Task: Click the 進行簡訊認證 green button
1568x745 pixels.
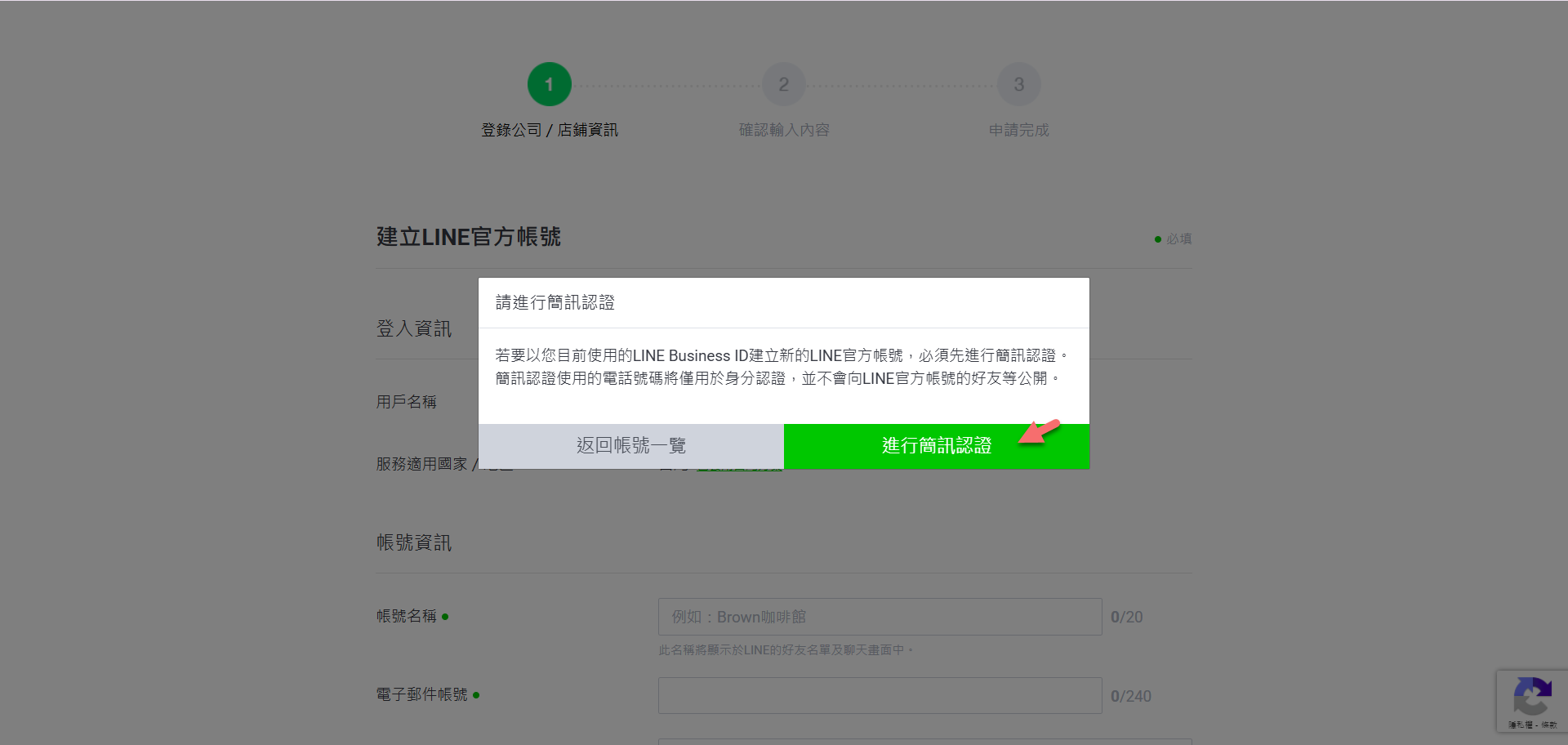Action: [x=937, y=446]
